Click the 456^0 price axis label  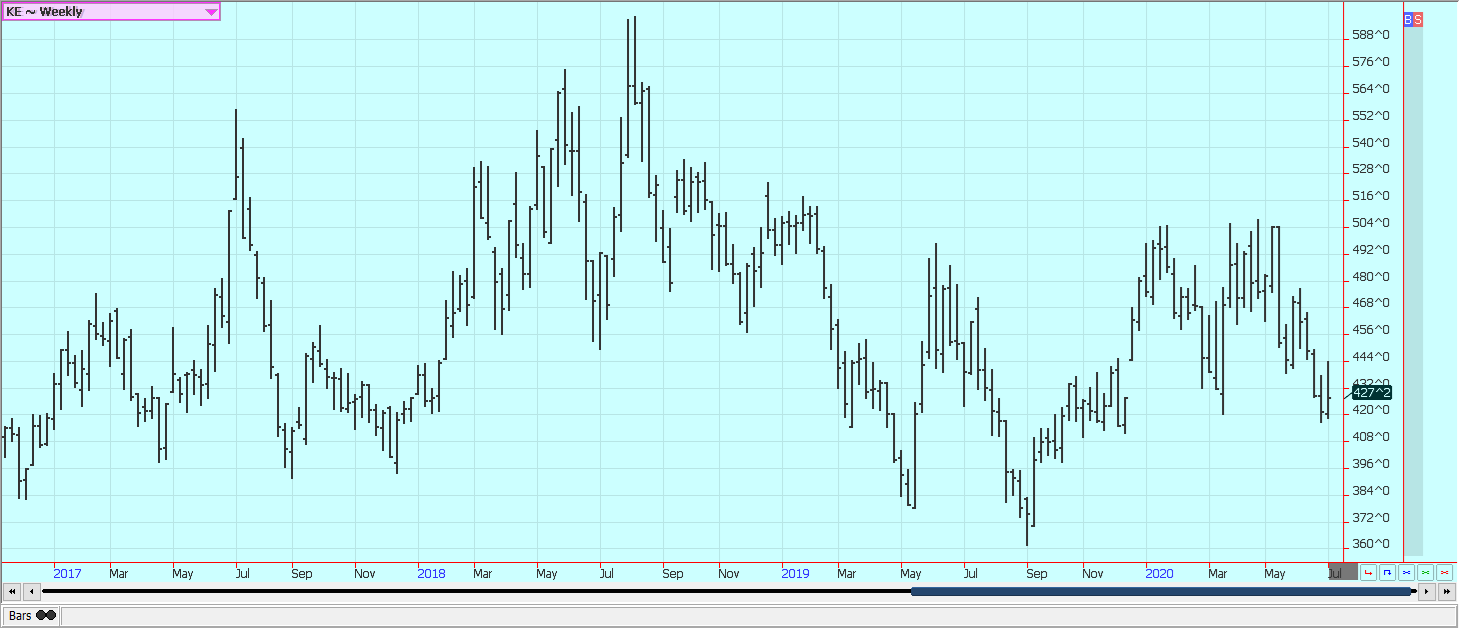point(1371,330)
